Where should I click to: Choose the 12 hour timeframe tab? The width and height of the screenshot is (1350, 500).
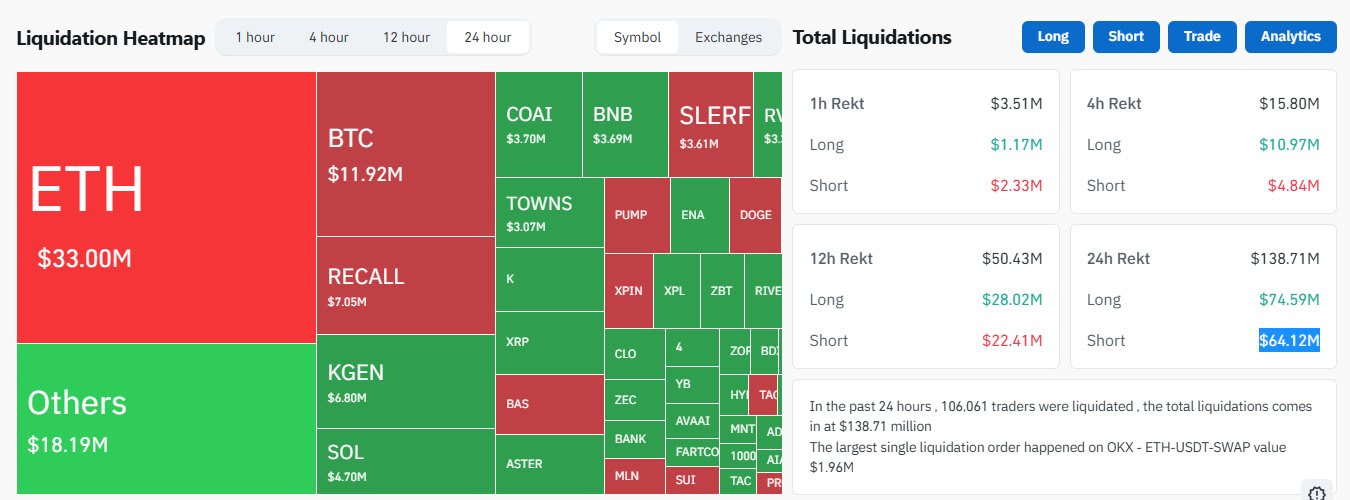point(406,37)
